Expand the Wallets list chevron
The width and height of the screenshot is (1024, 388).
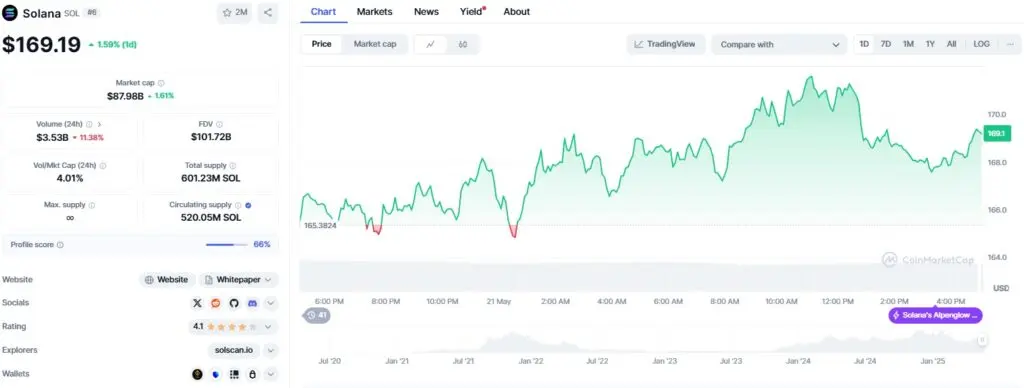click(271, 374)
